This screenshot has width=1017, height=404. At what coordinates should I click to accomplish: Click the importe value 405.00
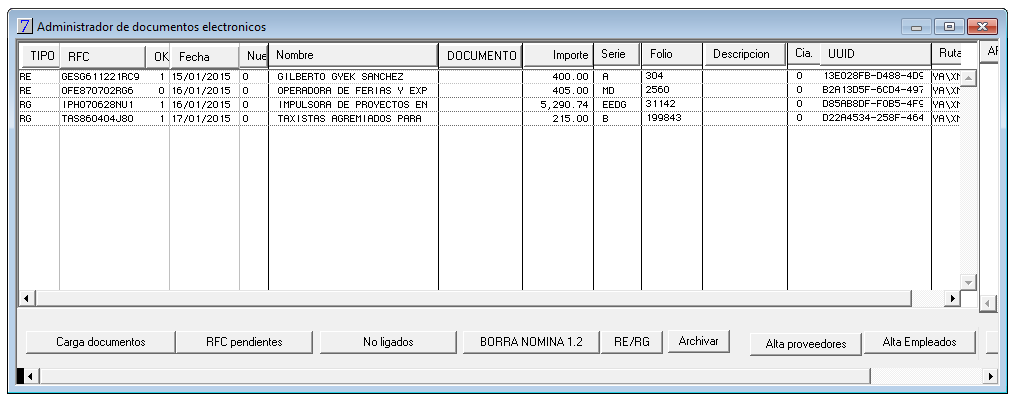(x=570, y=90)
